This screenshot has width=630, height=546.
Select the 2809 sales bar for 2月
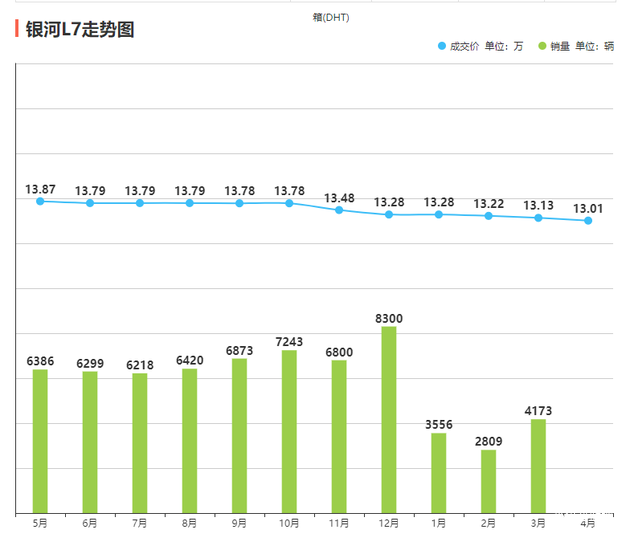click(x=488, y=481)
